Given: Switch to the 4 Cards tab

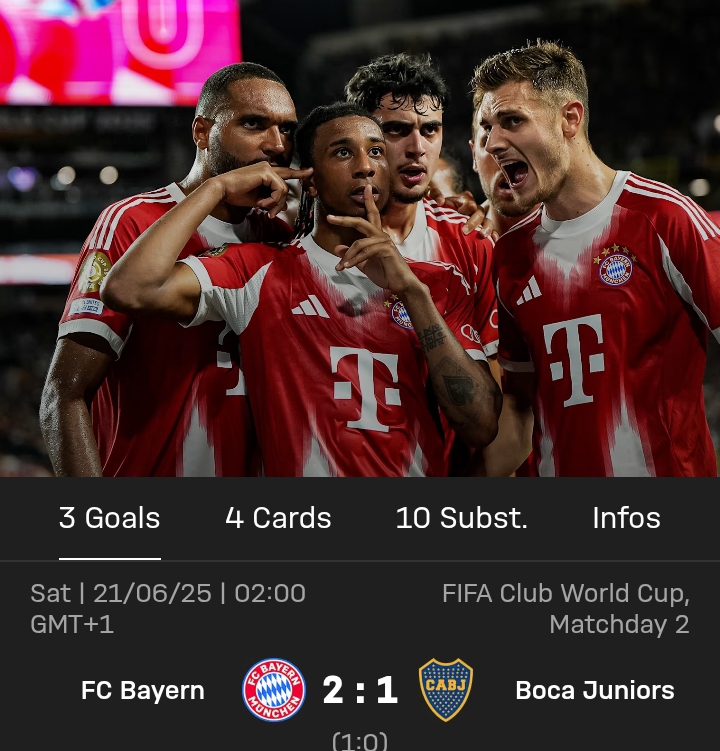Looking at the screenshot, I should pyautogui.click(x=278, y=518).
